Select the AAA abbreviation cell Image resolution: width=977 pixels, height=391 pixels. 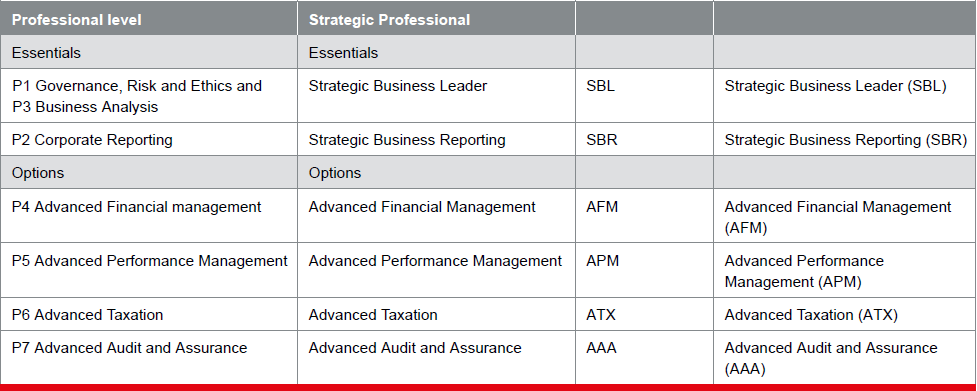644,357
